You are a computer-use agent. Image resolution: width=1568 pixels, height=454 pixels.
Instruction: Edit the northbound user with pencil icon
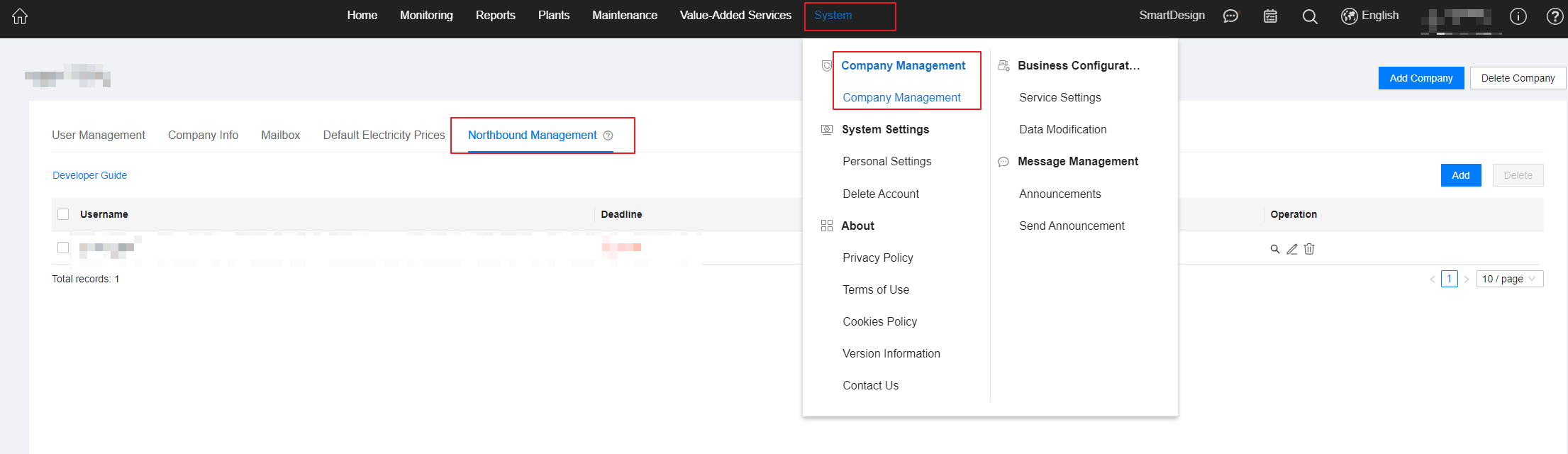1292,249
